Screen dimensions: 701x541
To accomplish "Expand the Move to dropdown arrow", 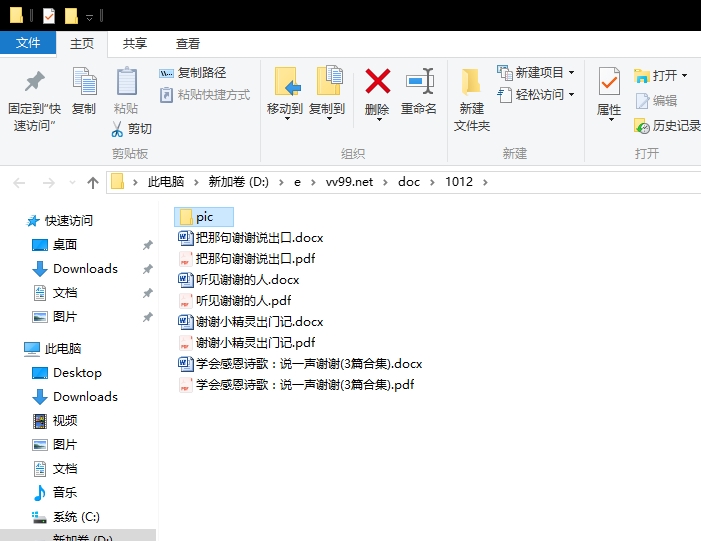I will click(287, 119).
